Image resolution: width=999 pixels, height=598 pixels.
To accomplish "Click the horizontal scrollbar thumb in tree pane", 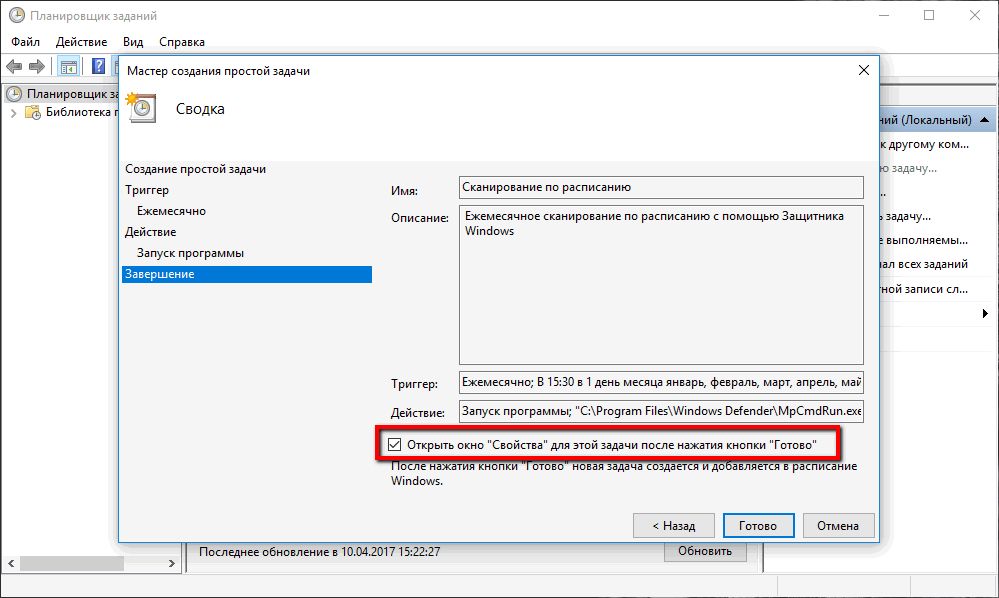I will point(72,564).
